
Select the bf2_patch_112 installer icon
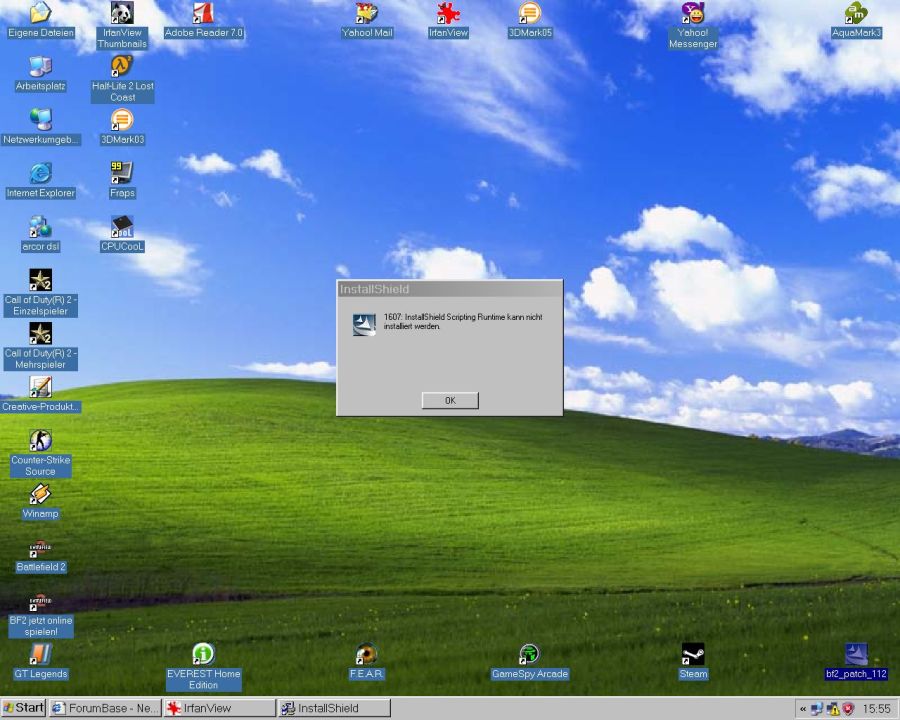coord(856,661)
